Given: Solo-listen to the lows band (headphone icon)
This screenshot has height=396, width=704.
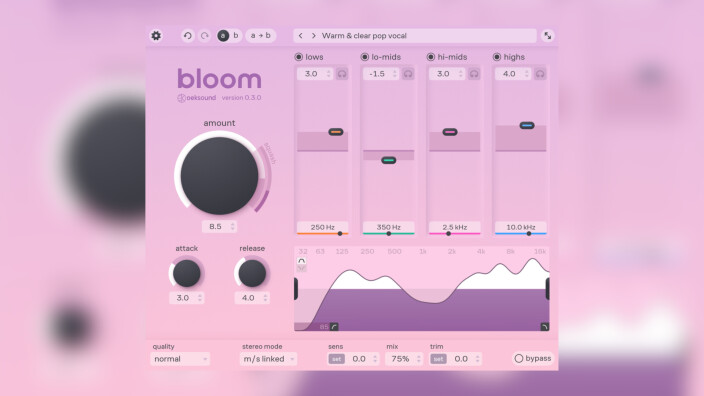Looking at the screenshot, I should [342, 74].
